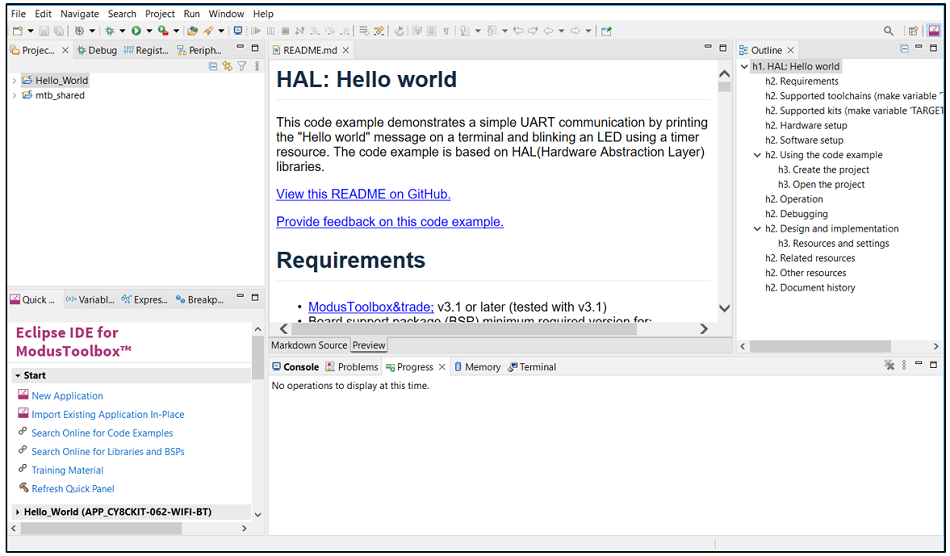Image resolution: width=950 pixels, height=556 pixels.
Task: Open the New wizard dropdown arrow
Action: [x=30, y=31]
